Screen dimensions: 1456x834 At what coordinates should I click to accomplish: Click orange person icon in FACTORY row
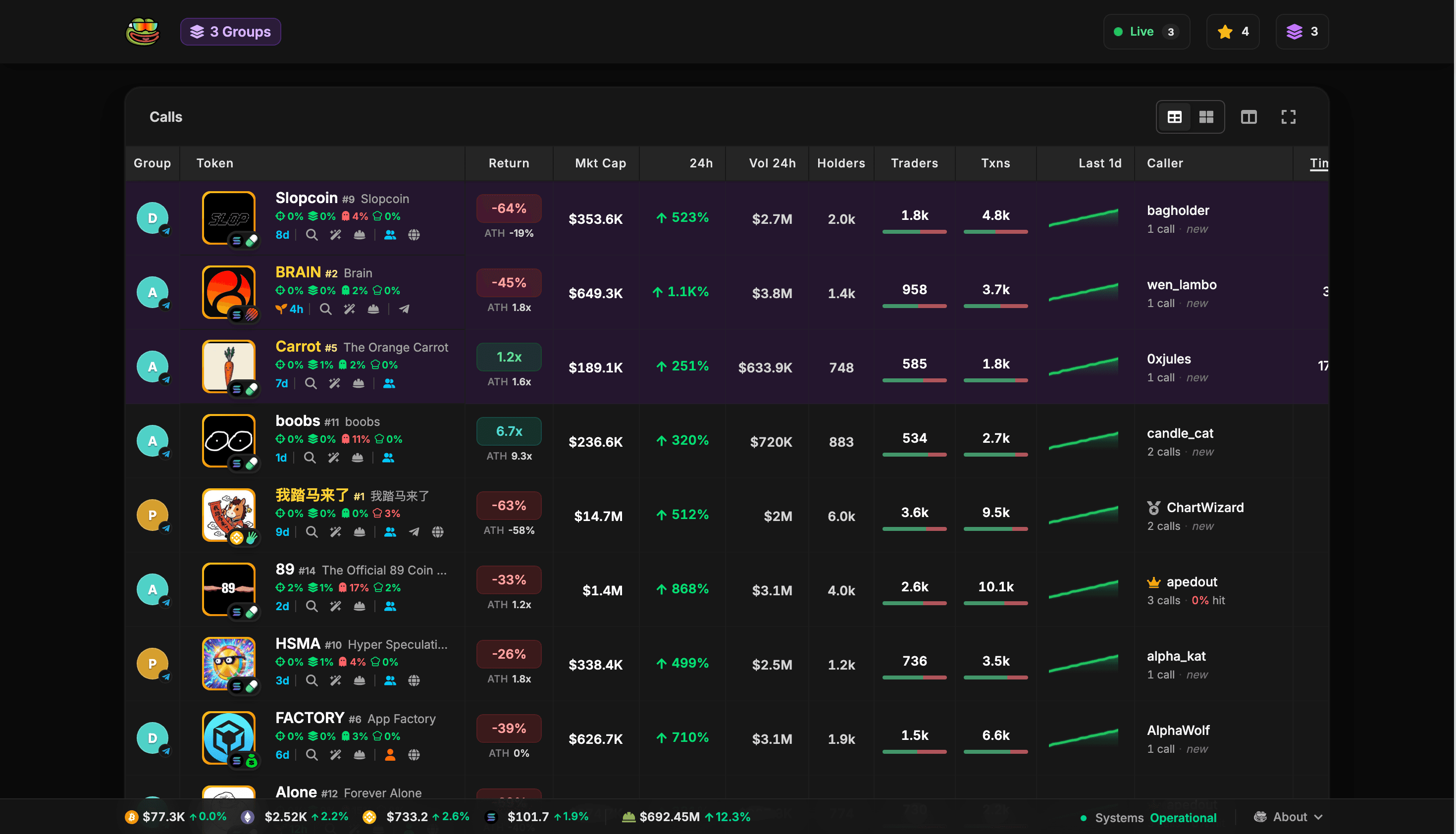click(x=390, y=755)
